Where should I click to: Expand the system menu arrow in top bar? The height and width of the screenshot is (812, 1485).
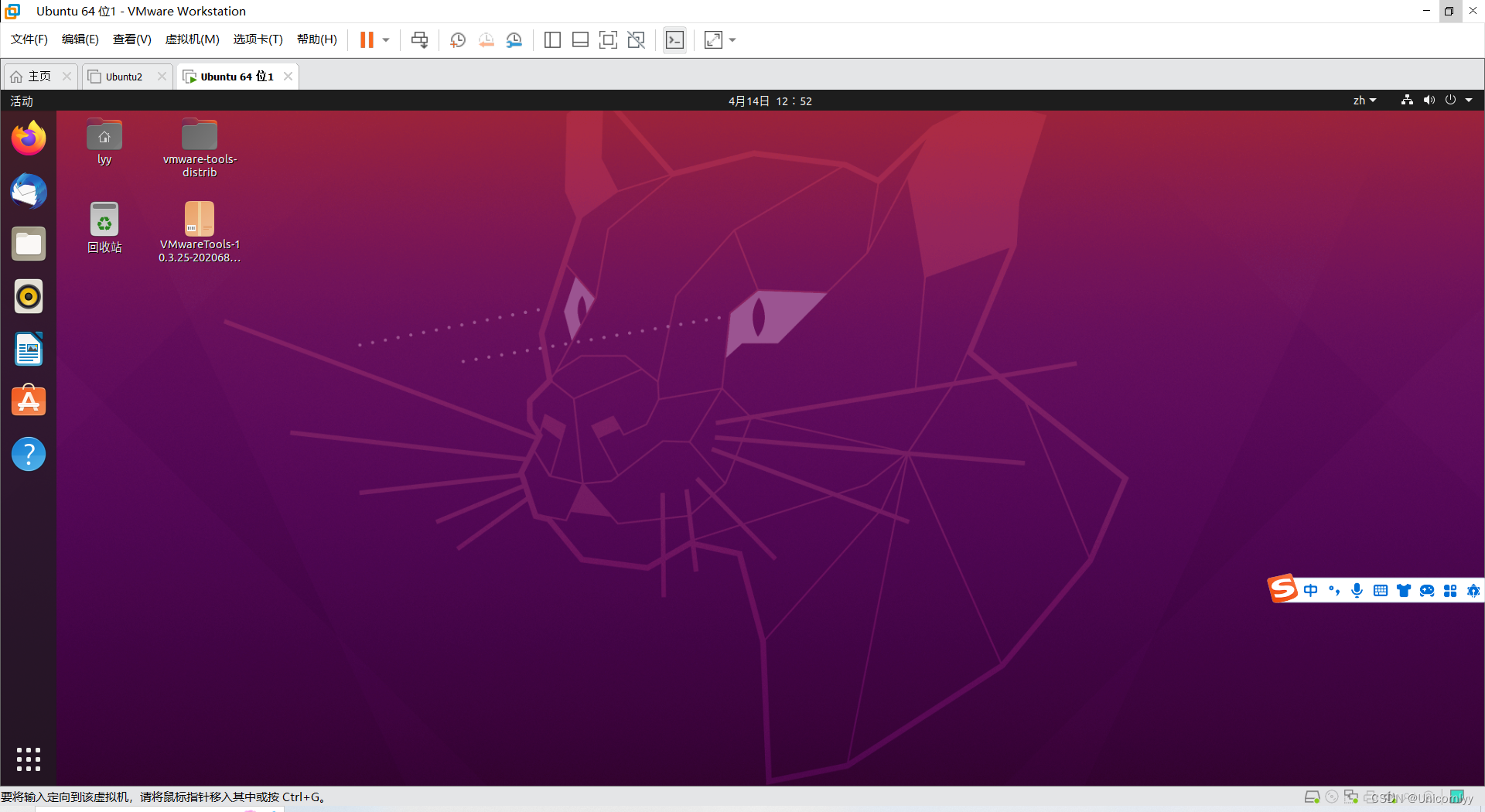[1469, 101]
